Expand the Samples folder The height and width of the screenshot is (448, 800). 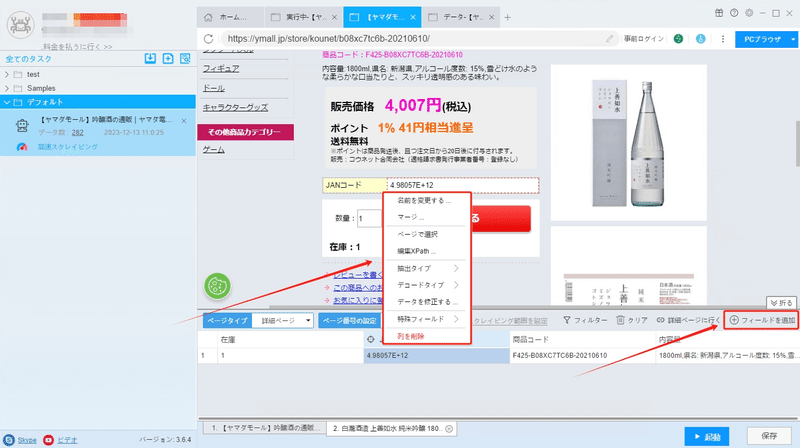(x=7, y=88)
